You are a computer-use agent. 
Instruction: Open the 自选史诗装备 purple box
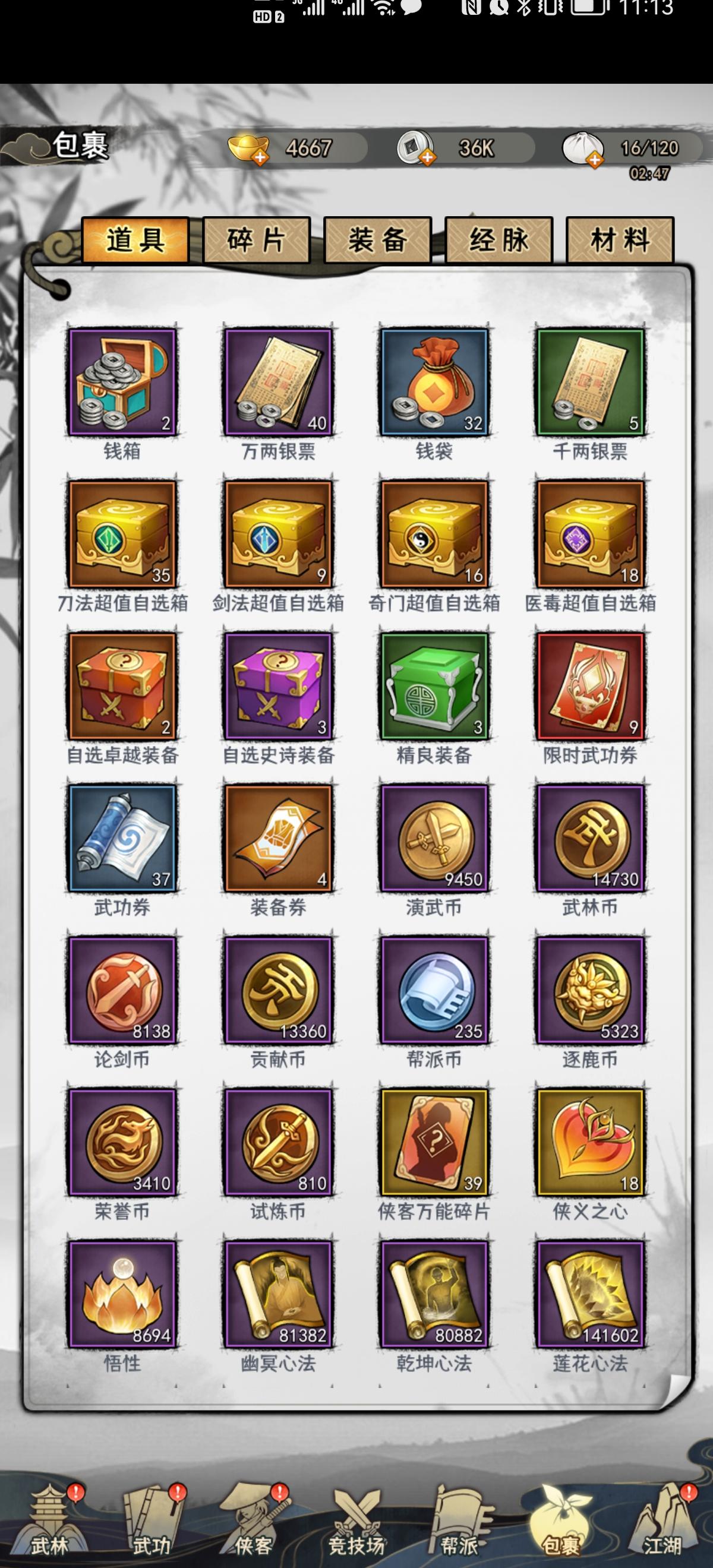278,686
